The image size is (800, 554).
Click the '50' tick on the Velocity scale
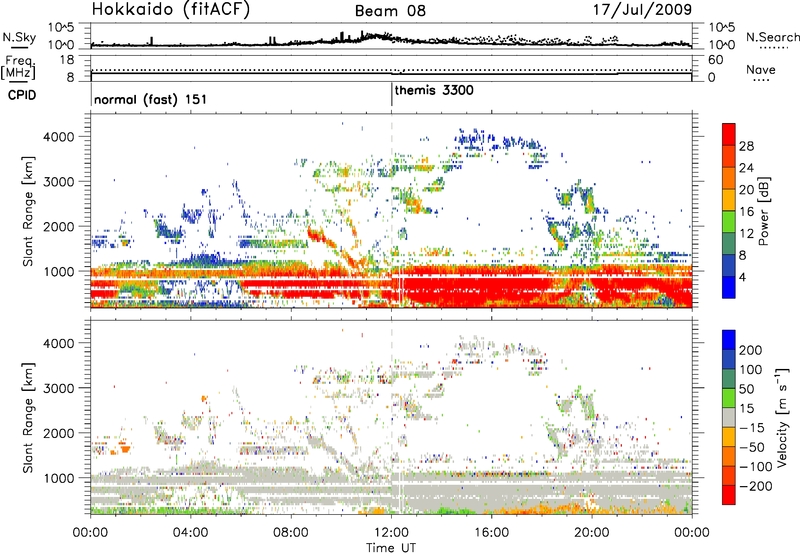(x=747, y=389)
